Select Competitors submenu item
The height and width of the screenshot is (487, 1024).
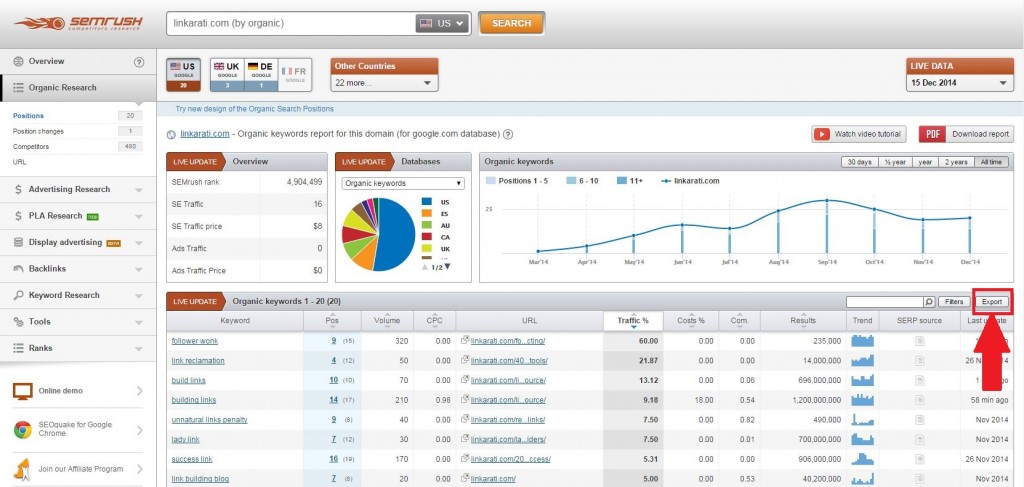point(31,146)
